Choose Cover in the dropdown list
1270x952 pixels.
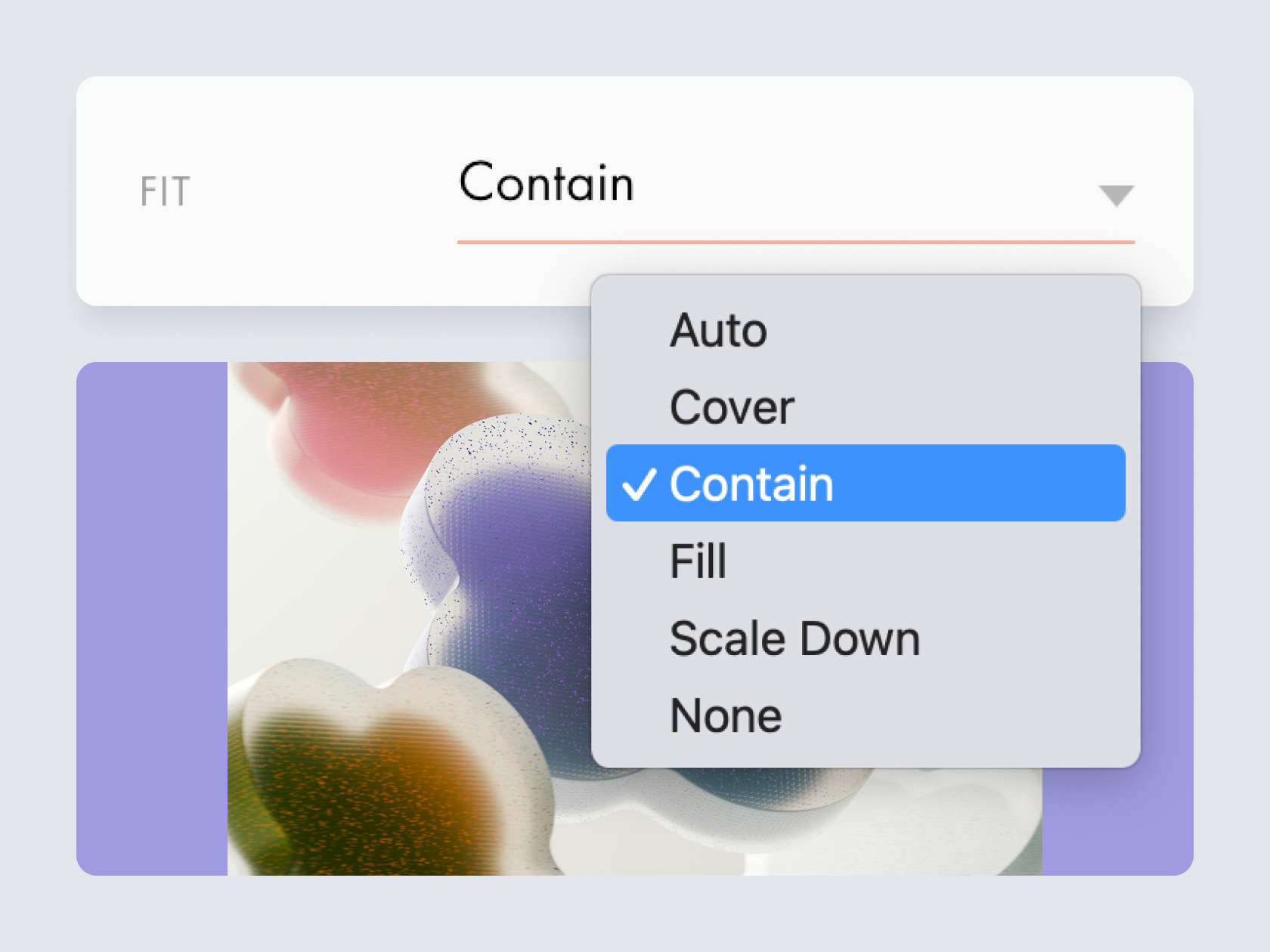(866, 407)
